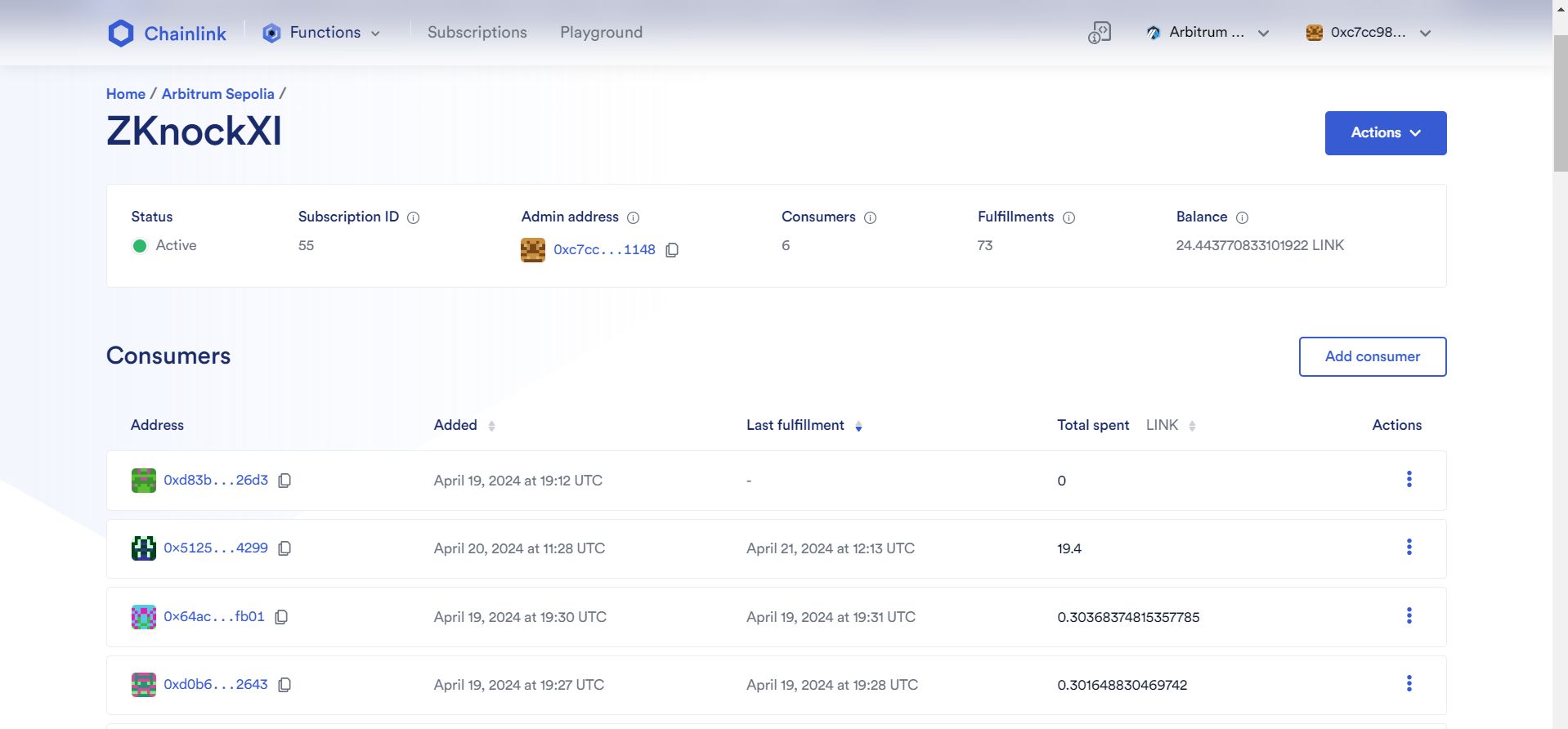Screen dimensions: 1568x729
Task: Open the Arbitrum network selector
Action: coord(1207,33)
